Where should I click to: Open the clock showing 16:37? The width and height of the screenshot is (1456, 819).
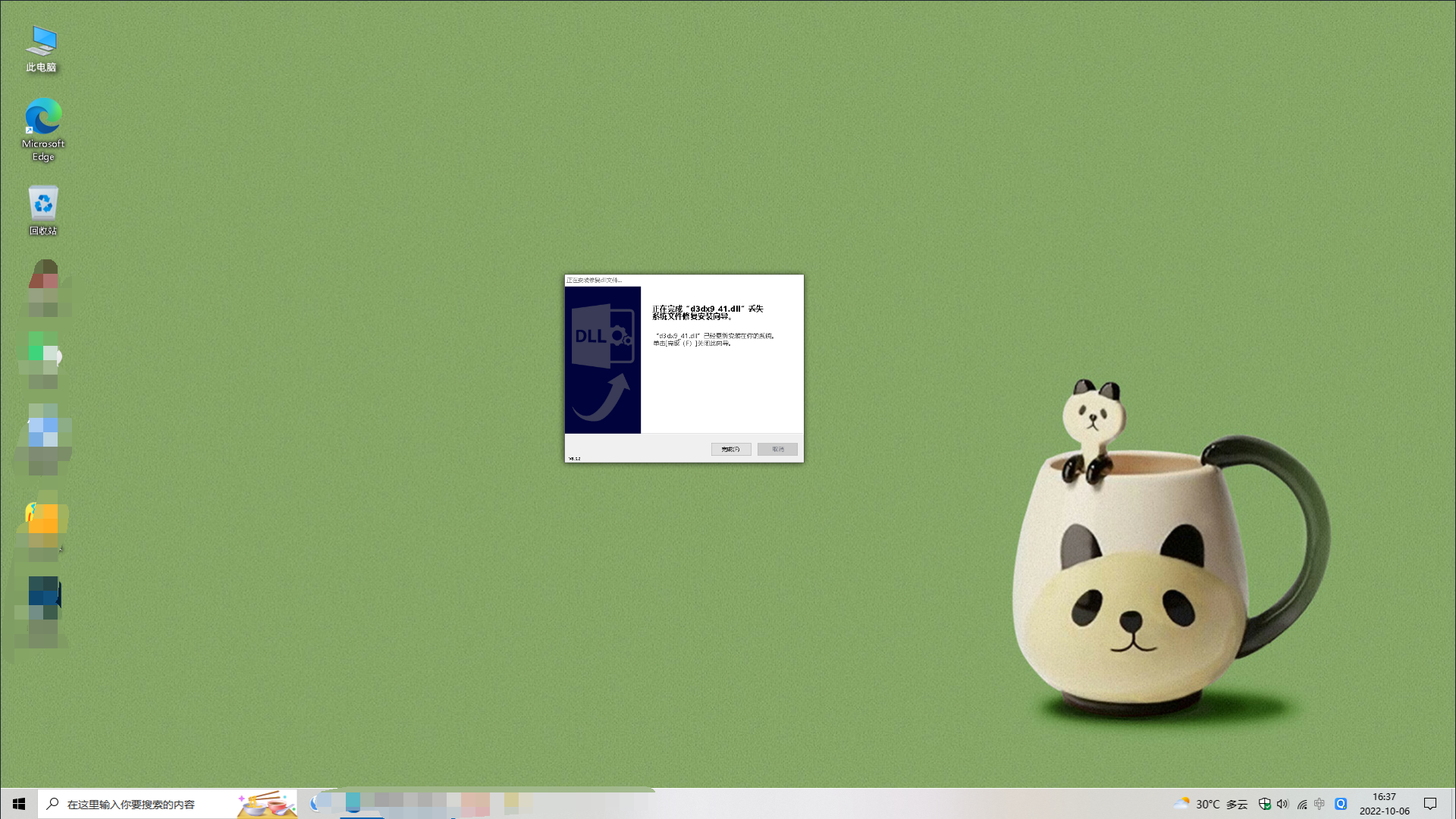[x=1384, y=804]
